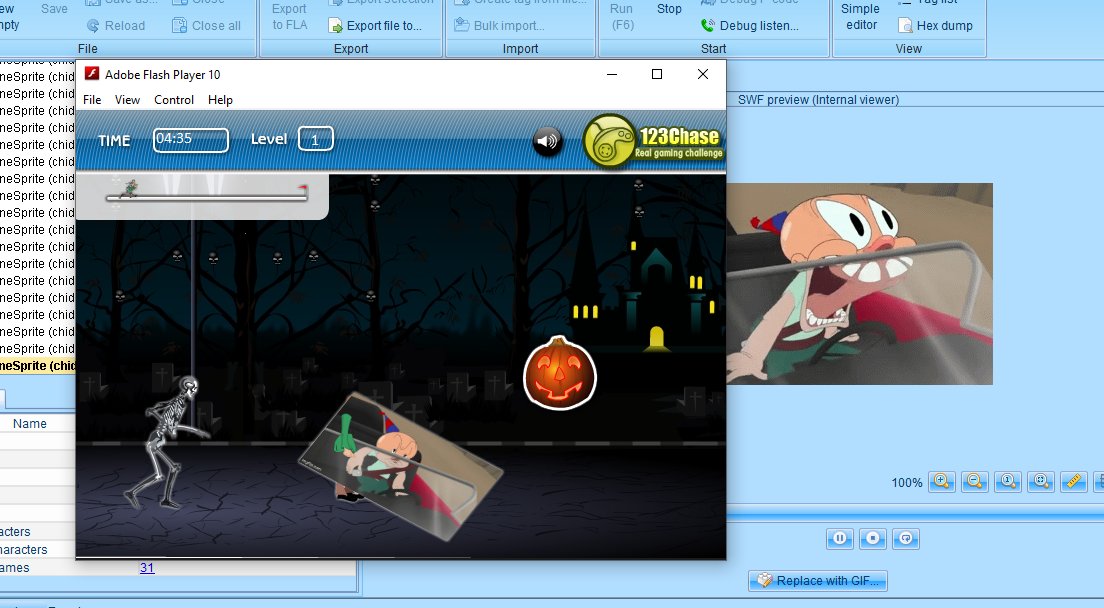Fit preview zoom to window

[1041, 481]
